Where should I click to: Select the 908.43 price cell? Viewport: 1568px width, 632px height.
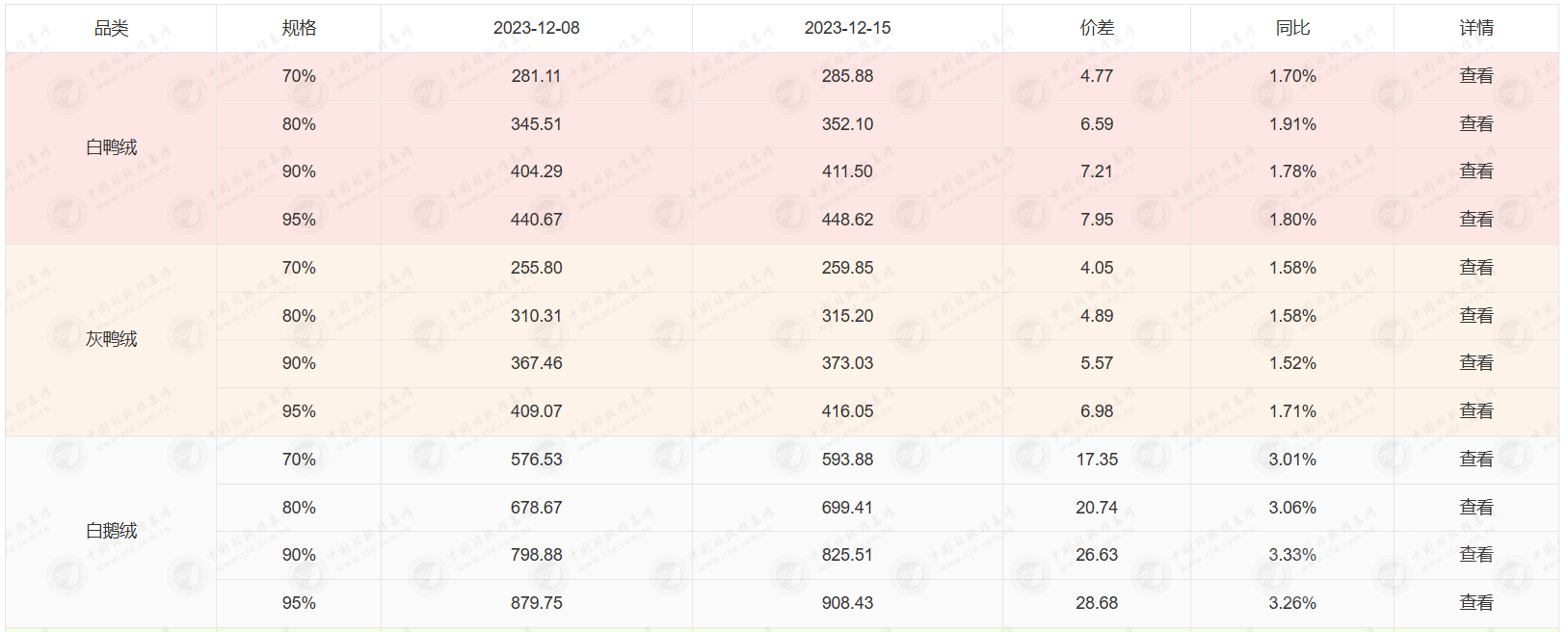pyautogui.click(x=847, y=603)
